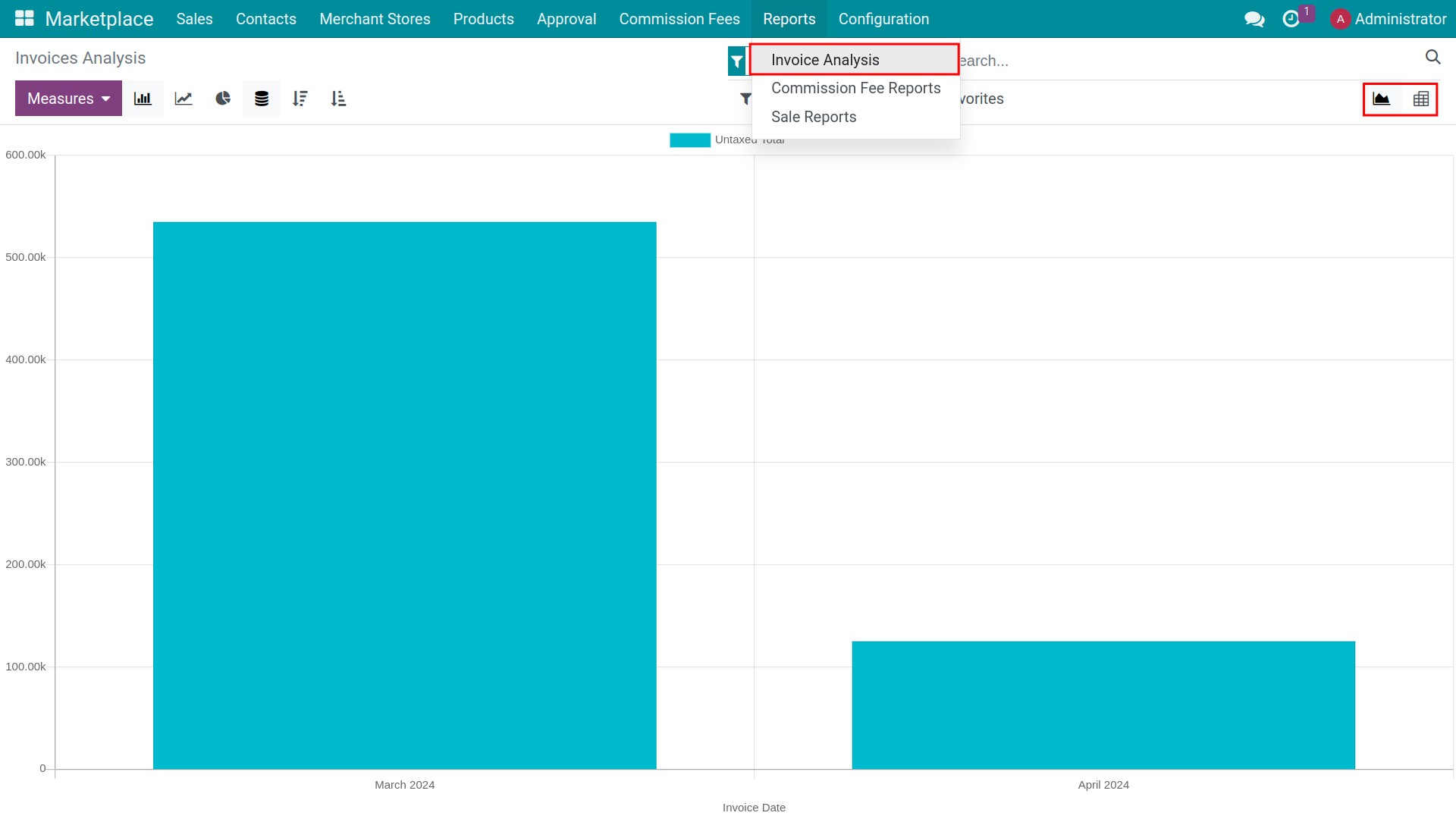1456x819 pixels.
Task: Click the March 2024 axis label
Action: pyautogui.click(x=404, y=785)
